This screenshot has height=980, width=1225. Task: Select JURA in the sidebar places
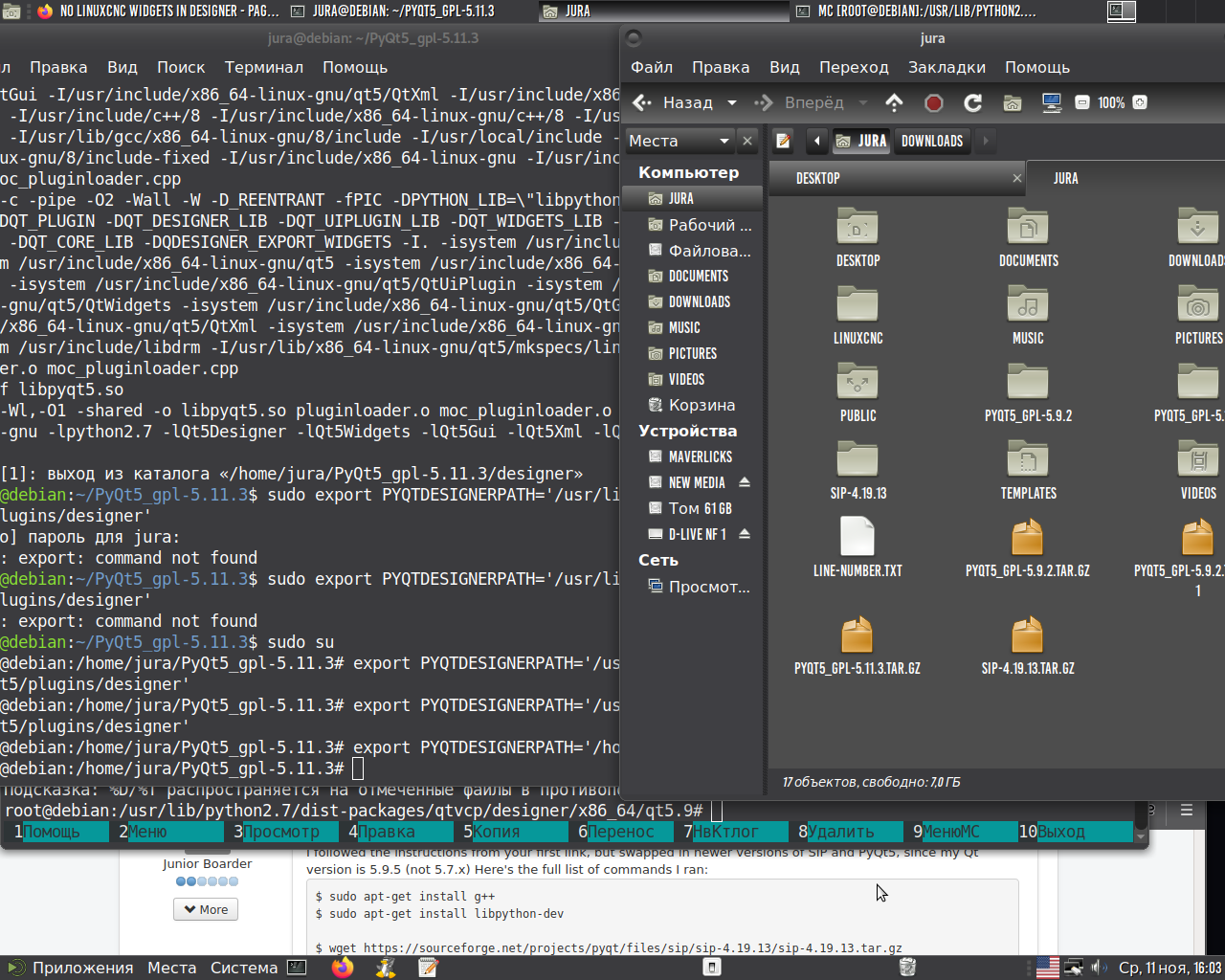[x=692, y=198]
